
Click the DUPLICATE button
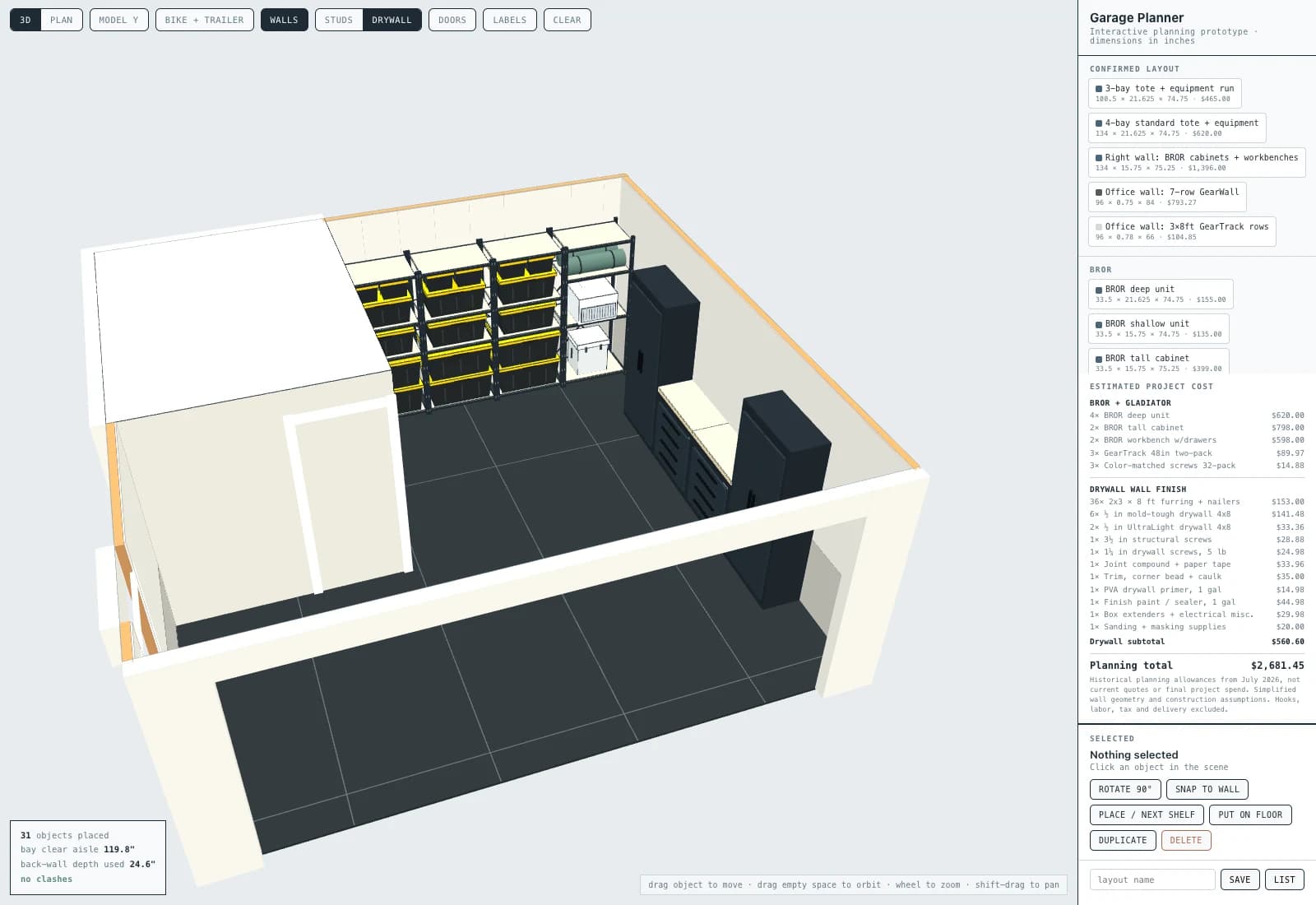(x=1123, y=841)
